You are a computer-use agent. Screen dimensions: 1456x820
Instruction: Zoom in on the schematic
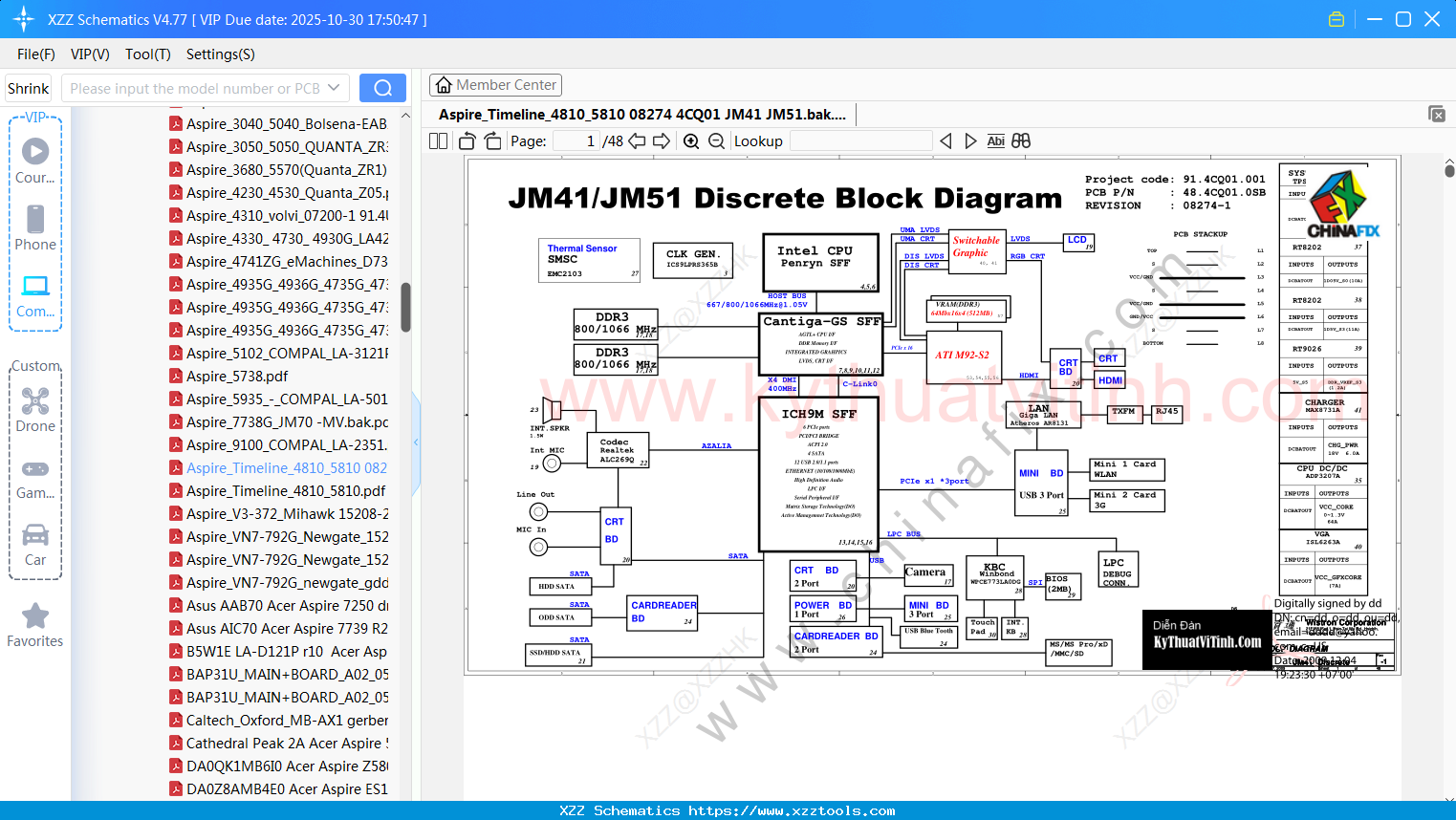click(691, 140)
